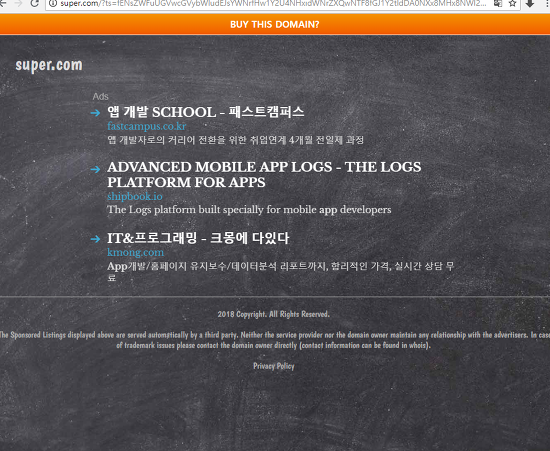The width and height of the screenshot is (550, 451).
Task: Click the site info icon in address bar
Action: pyautogui.click(x=53, y=4)
